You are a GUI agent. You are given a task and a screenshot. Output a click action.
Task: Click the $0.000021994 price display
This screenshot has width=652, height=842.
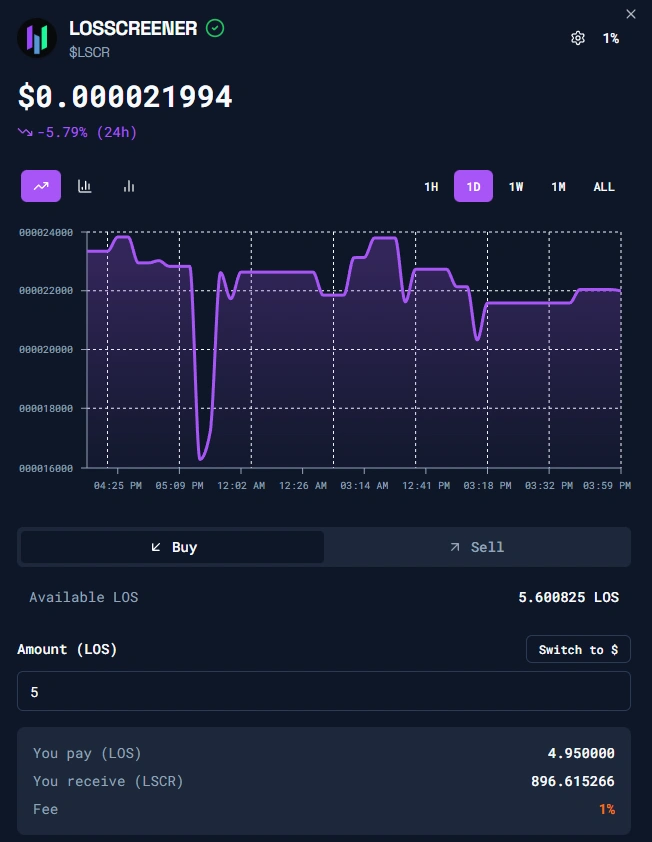point(125,97)
